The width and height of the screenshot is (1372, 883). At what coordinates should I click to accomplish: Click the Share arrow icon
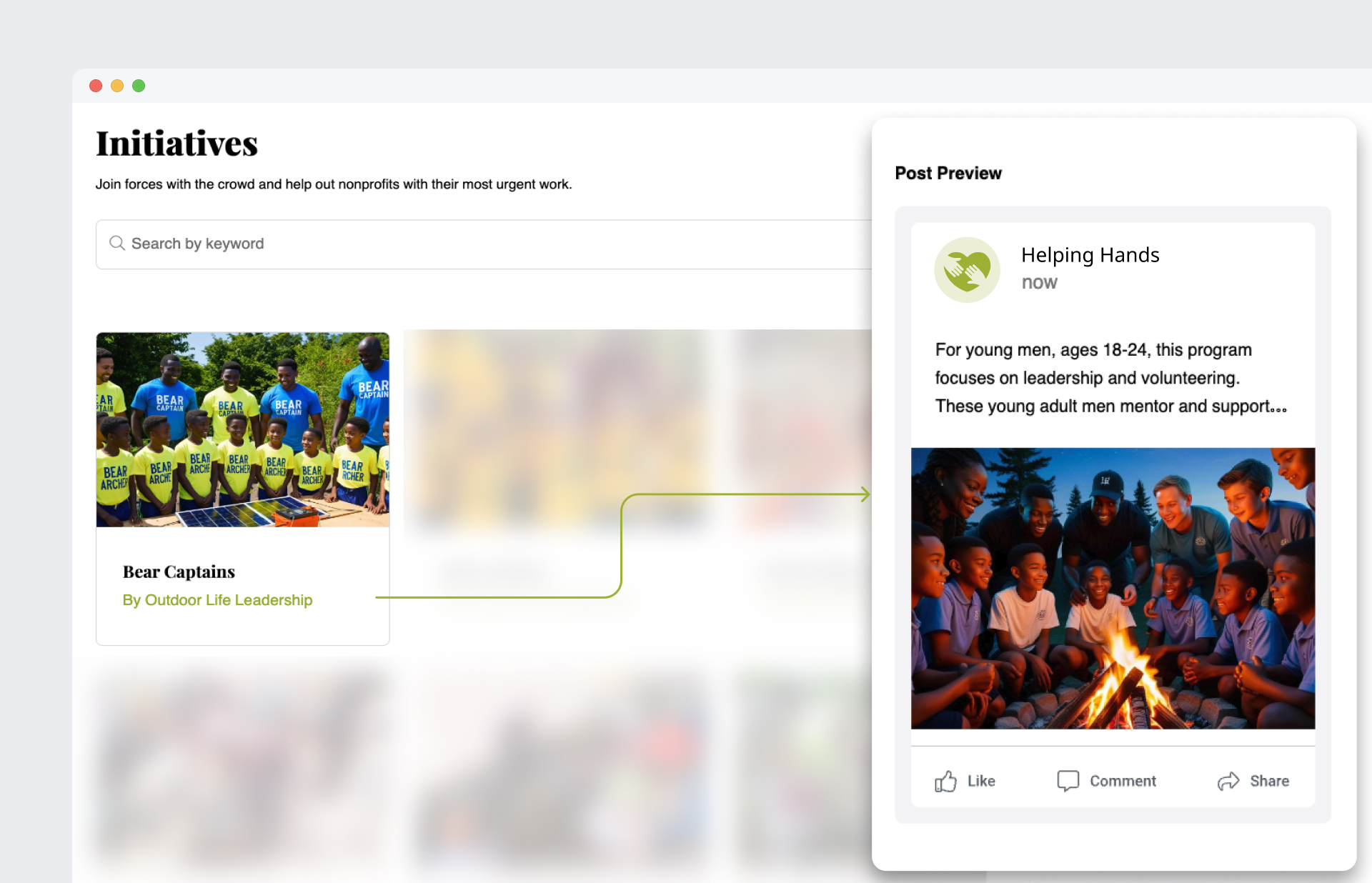tap(1228, 781)
